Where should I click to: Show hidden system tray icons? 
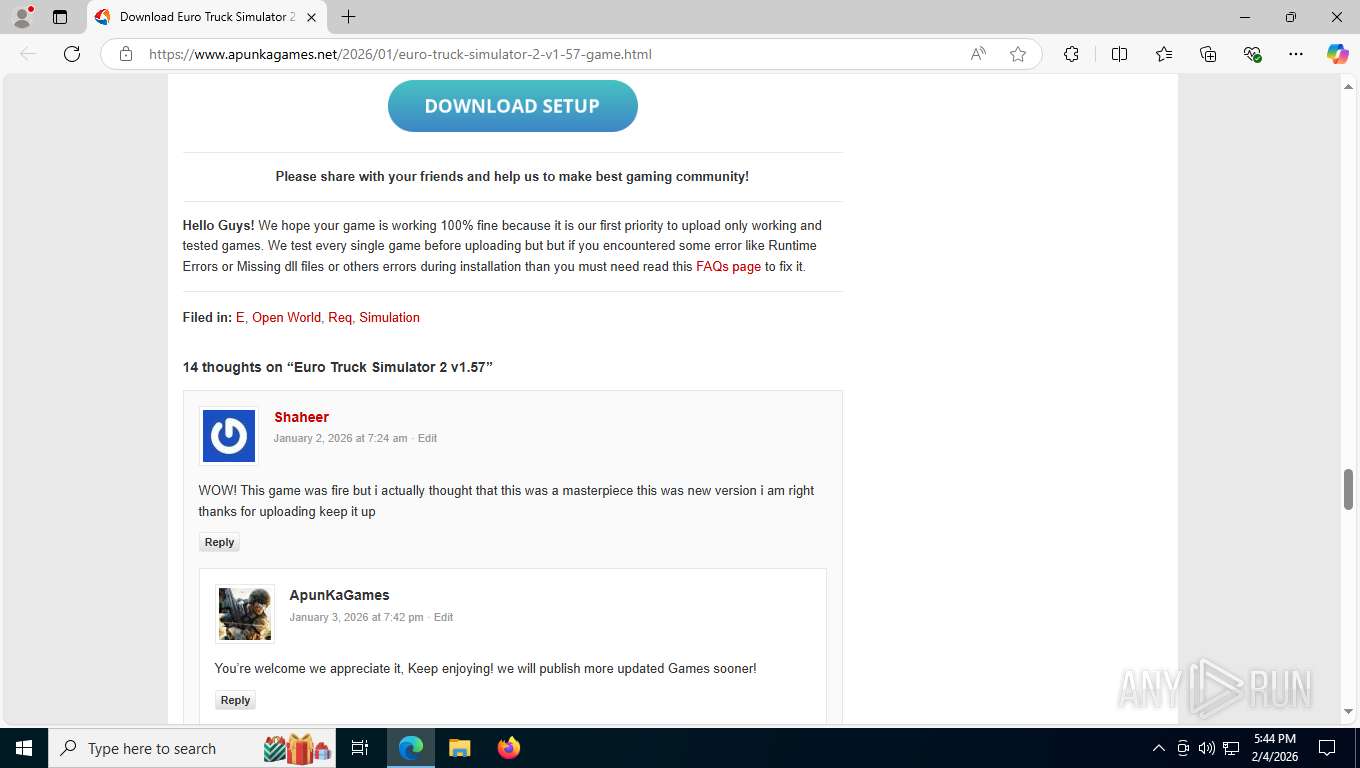click(x=1158, y=748)
